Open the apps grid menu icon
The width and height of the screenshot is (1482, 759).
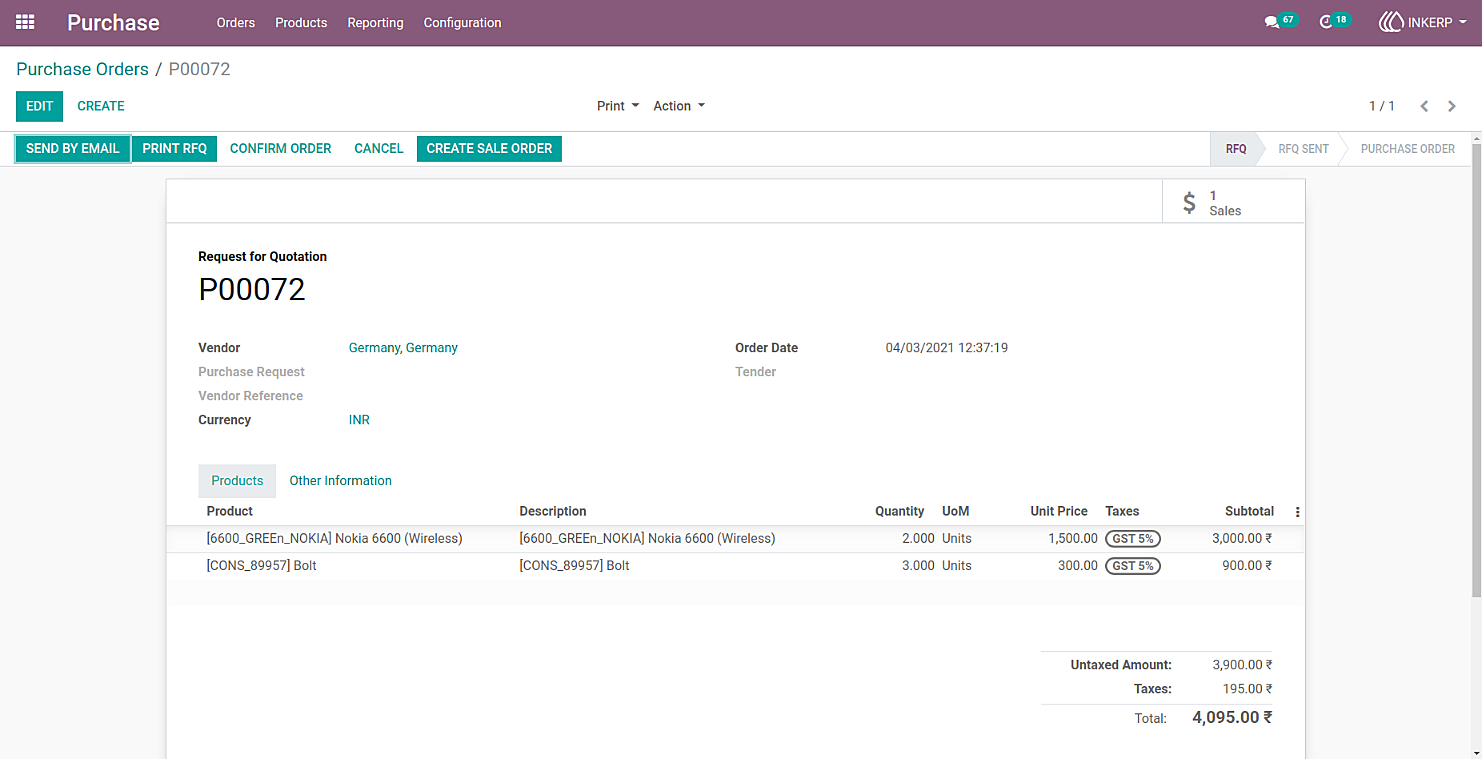point(25,22)
